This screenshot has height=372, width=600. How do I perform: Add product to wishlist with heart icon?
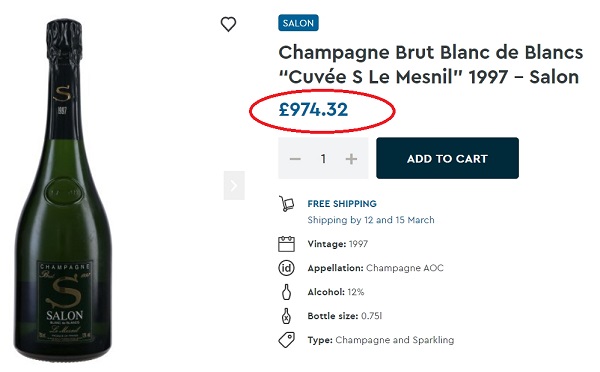coord(228,24)
